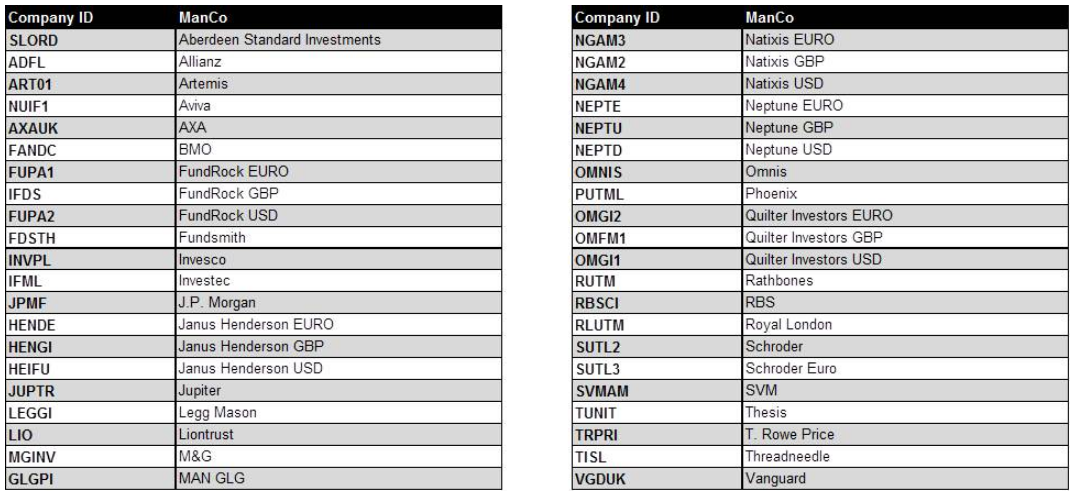Select the Fundsmith ManCo cell

click(x=339, y=237)
